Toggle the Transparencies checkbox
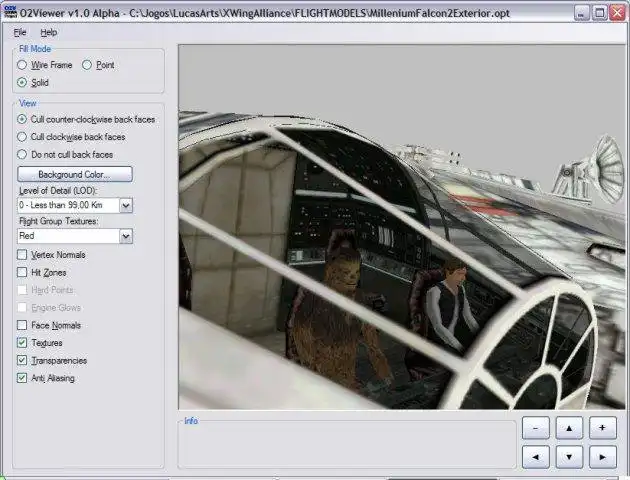This screenshot has width=630, height=480. (22, 360)
